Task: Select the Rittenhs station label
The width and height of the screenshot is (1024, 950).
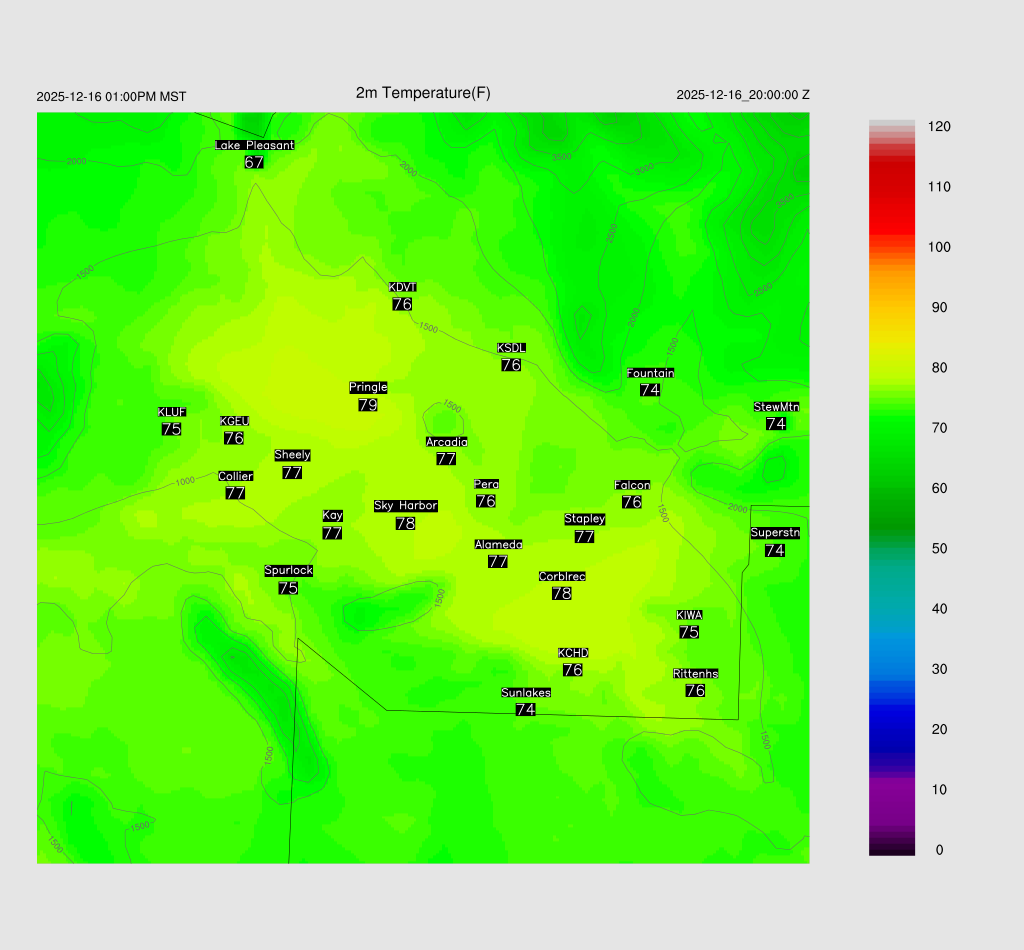Action: click(x=696, y=673)
